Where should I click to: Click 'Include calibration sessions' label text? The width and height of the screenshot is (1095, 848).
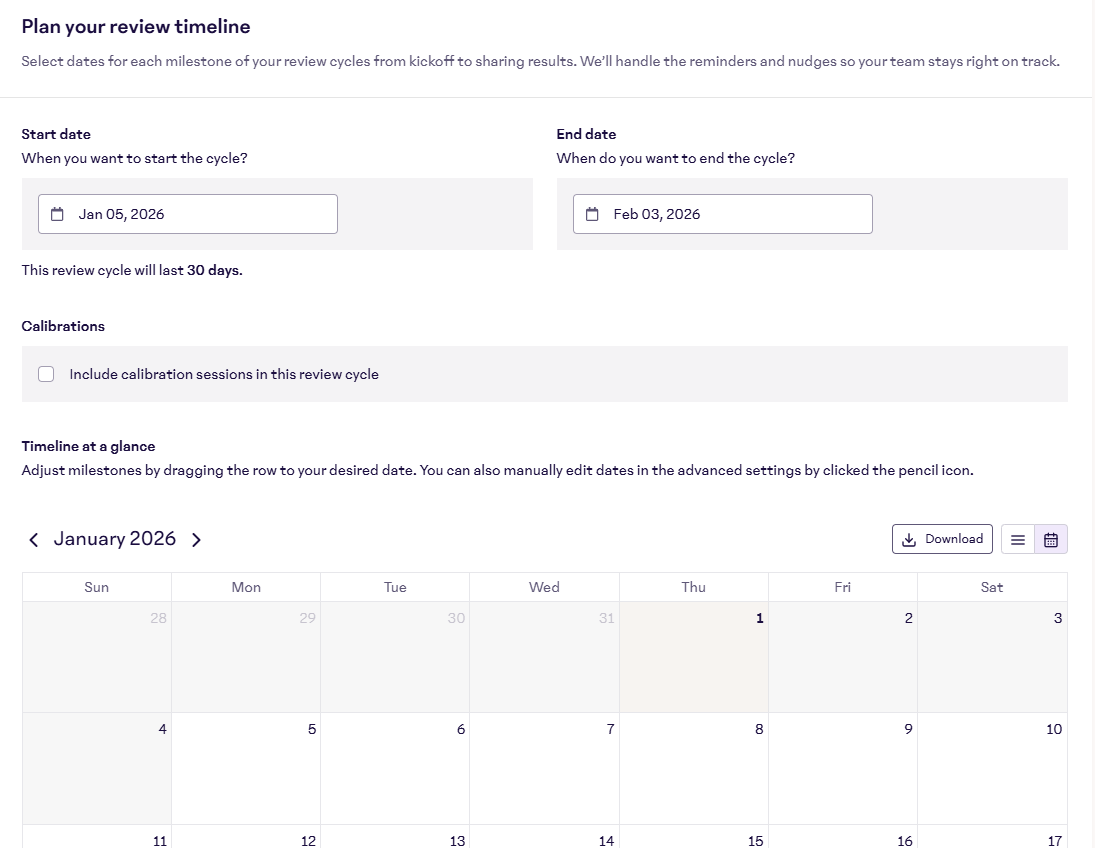pos(224,374)
